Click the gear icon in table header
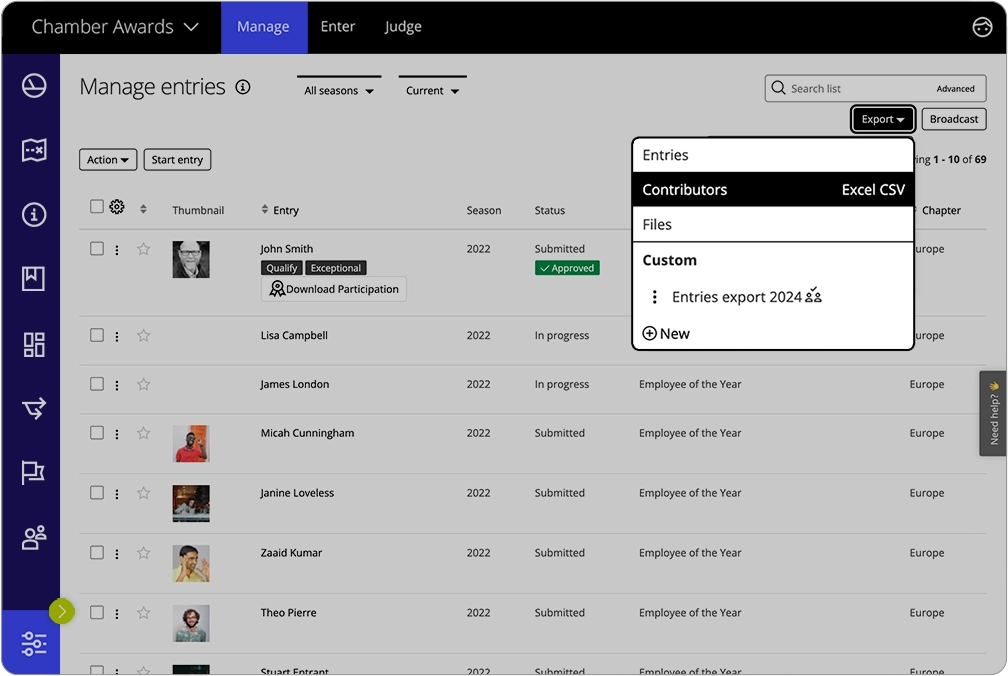 click(x=117, y=205)
